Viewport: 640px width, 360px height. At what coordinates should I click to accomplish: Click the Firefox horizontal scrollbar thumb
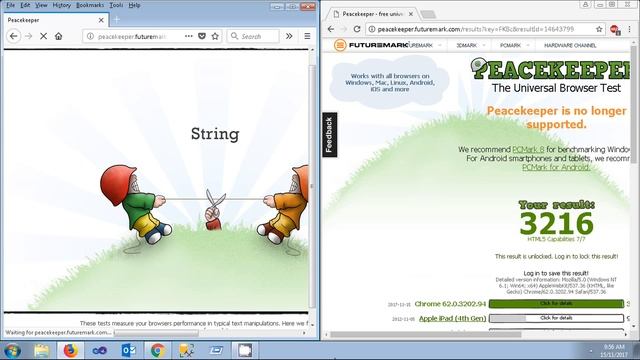click(x=156, y=333)
